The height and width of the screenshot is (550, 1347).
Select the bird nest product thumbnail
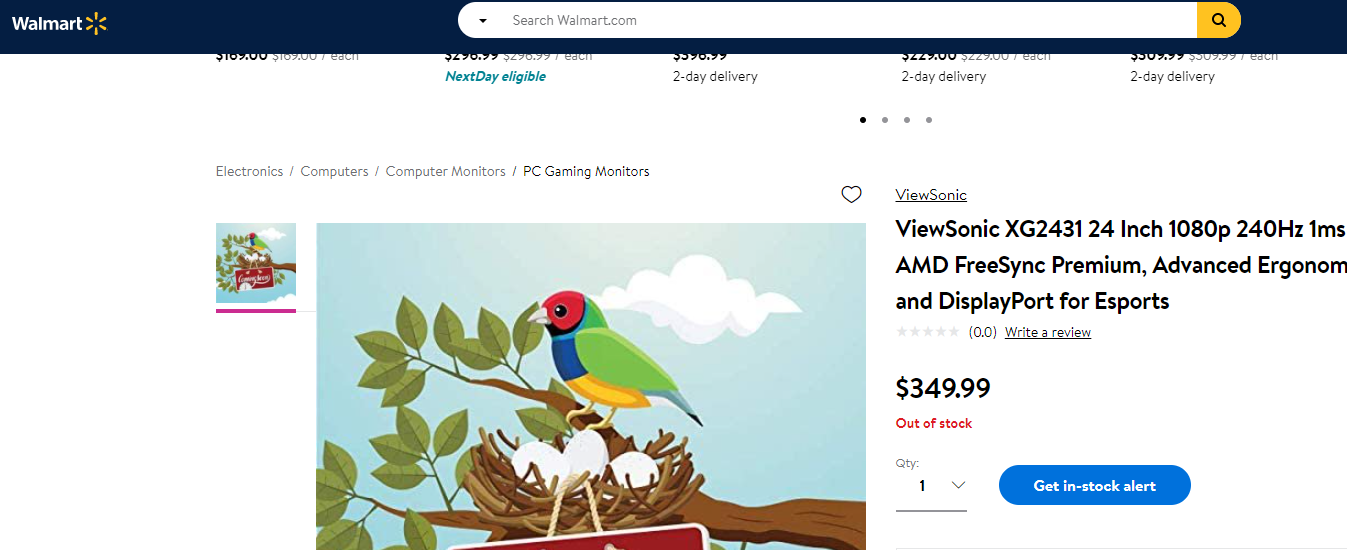(256, 263)
